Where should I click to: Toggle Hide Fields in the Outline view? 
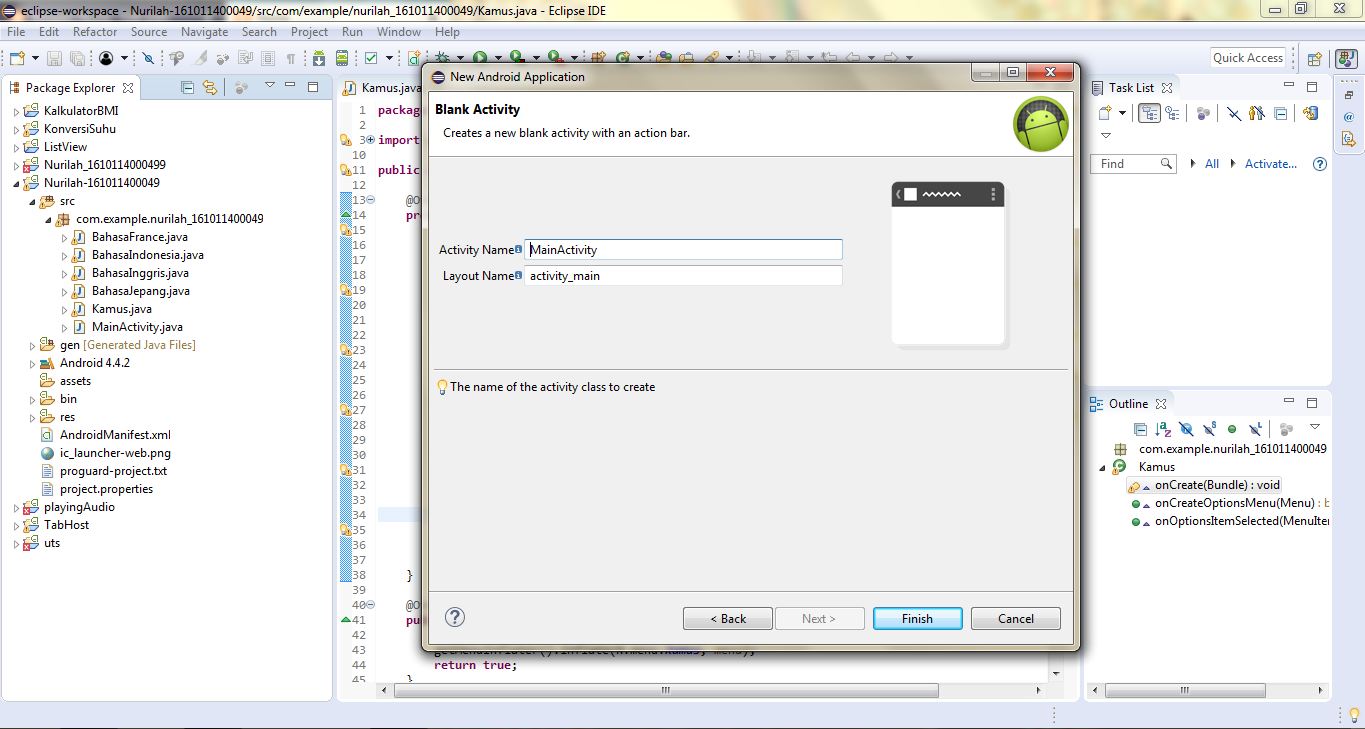(x=1185, y=429)
